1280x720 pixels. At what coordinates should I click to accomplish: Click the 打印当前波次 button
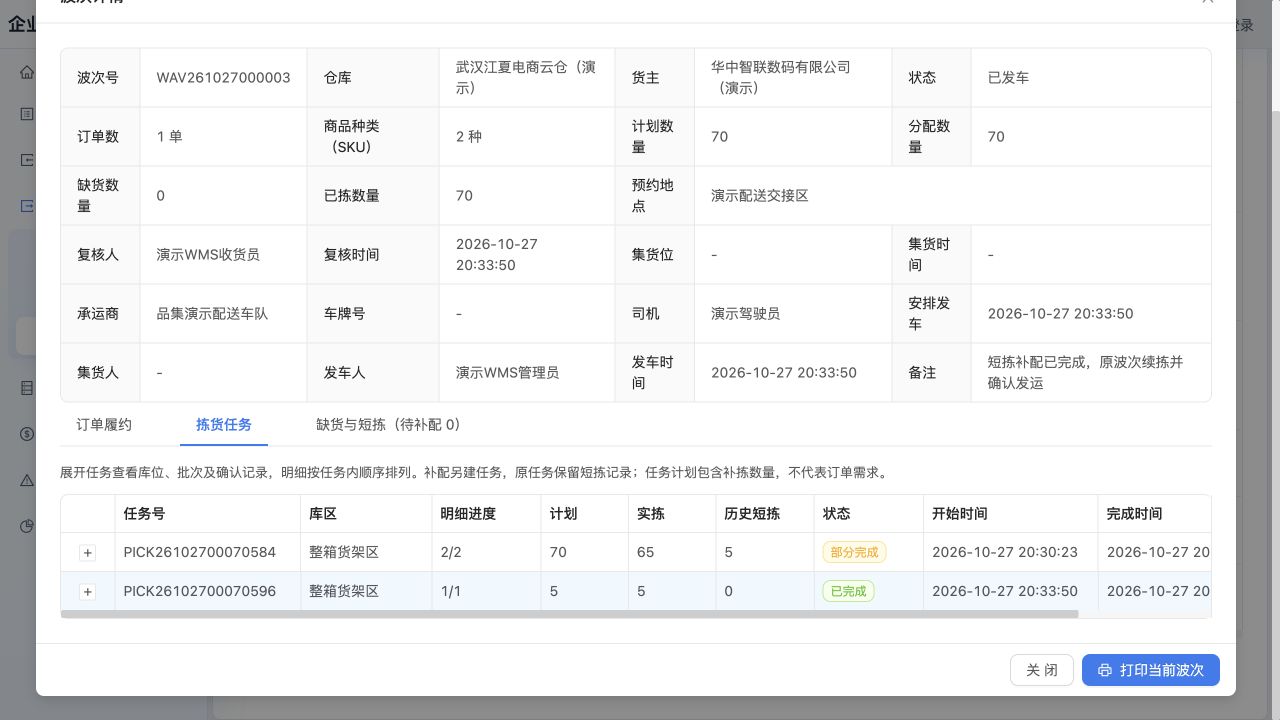[1151, 670]
